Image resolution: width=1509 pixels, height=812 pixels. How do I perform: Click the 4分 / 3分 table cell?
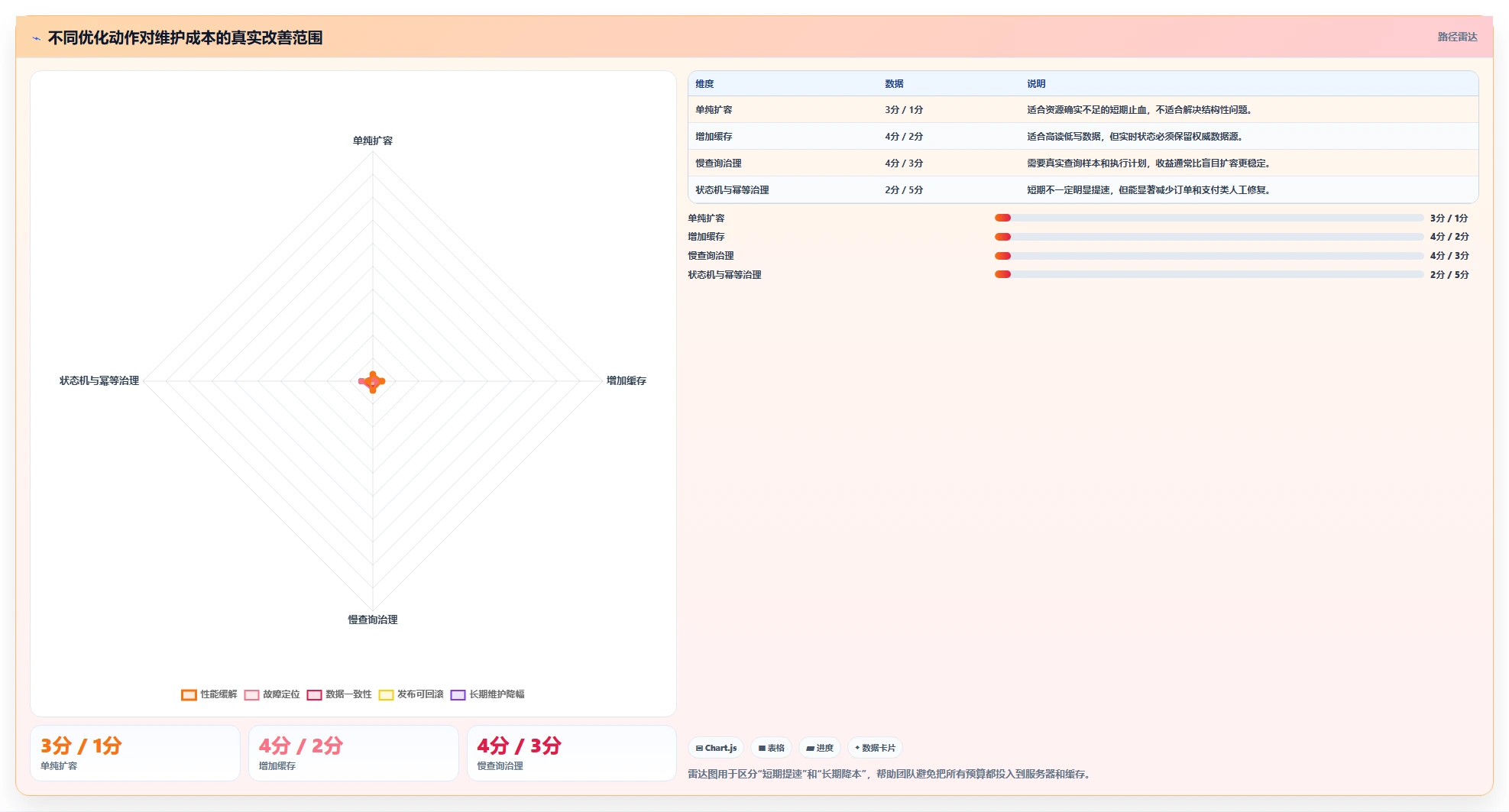904,163
